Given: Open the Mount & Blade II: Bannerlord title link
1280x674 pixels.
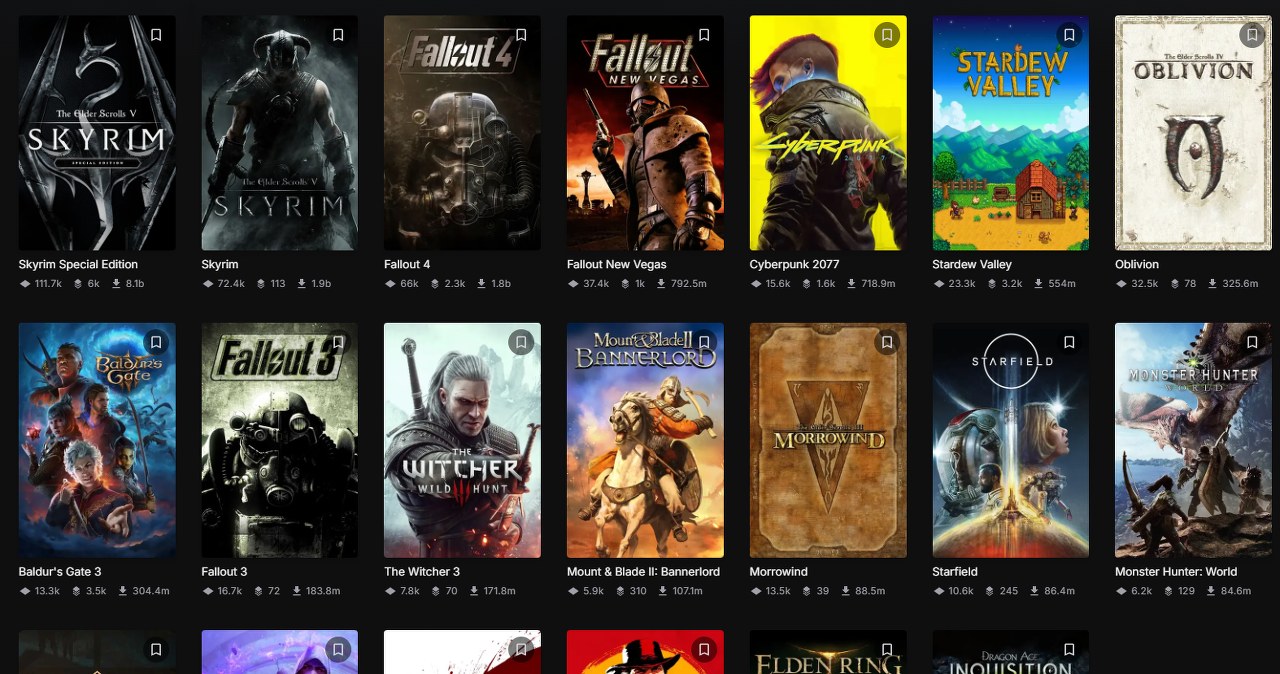Looking at the screenshot, I should pos(643,572).
